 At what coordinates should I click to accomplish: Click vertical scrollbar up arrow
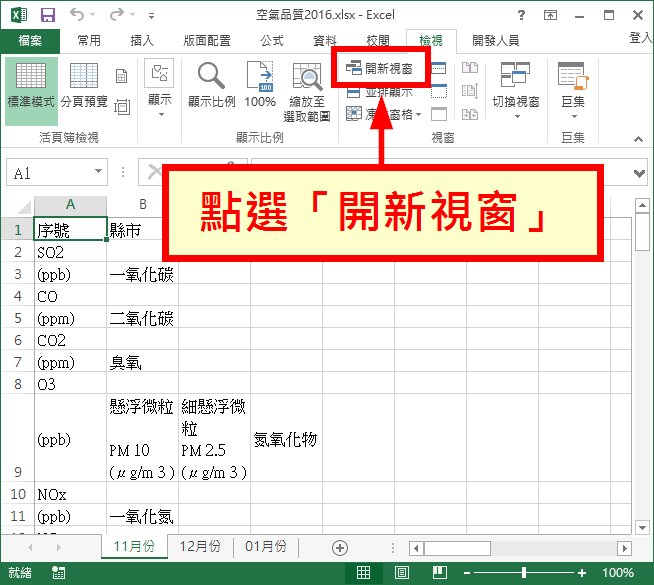click(642, 206)
